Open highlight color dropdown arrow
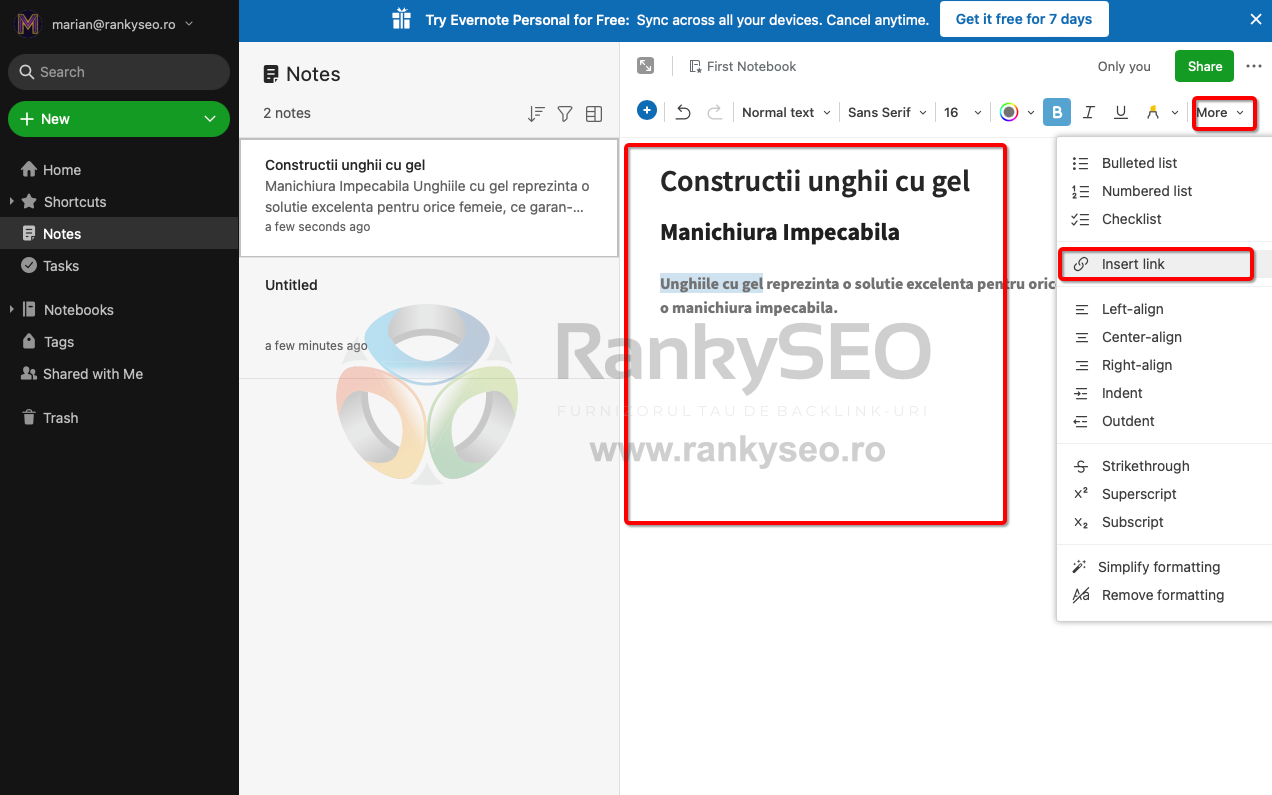 1175,113
